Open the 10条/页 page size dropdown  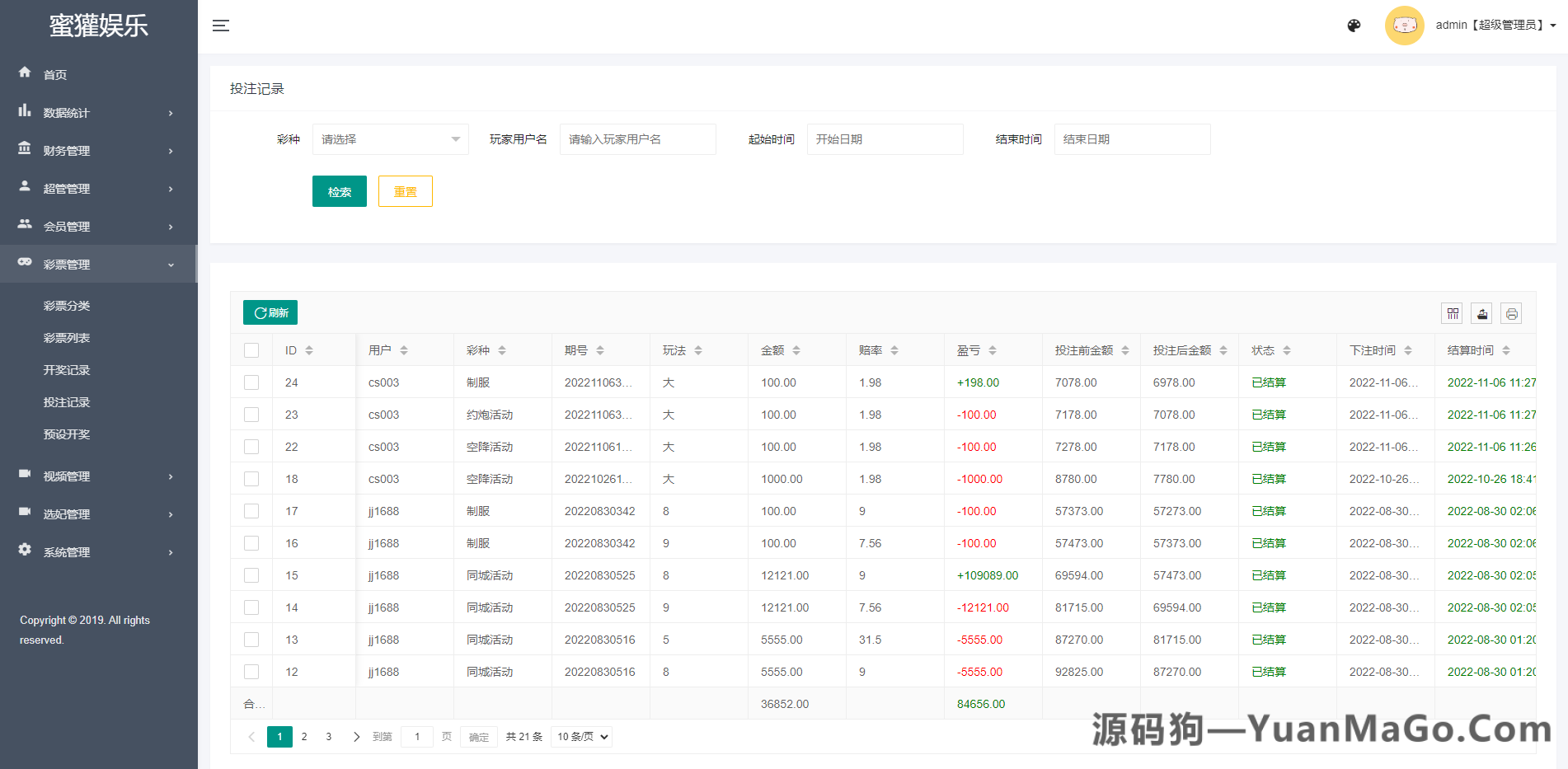(x=580, y=736)
